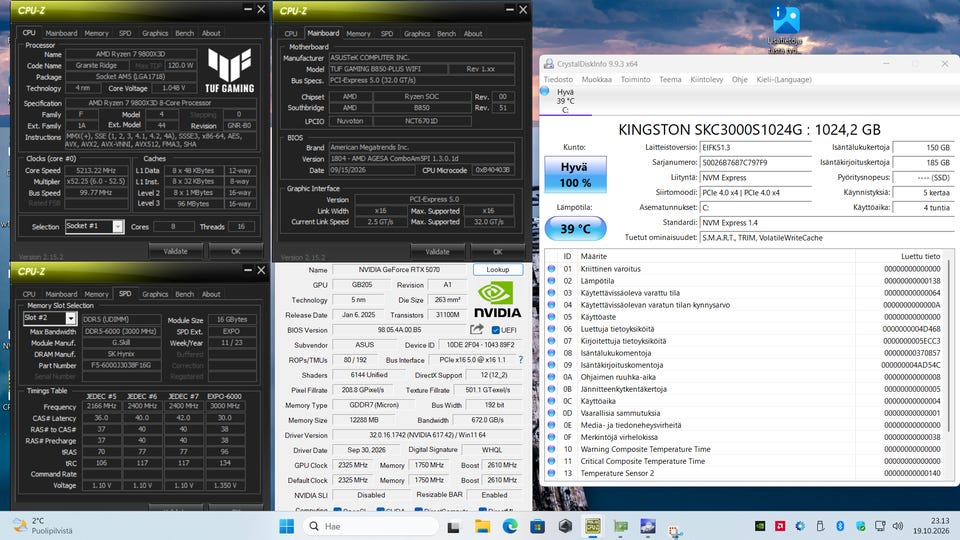The height and width of the screenshot is (540, 960).
Task: Open the NVIDIA tray icon
Action: tap(760, 526)
